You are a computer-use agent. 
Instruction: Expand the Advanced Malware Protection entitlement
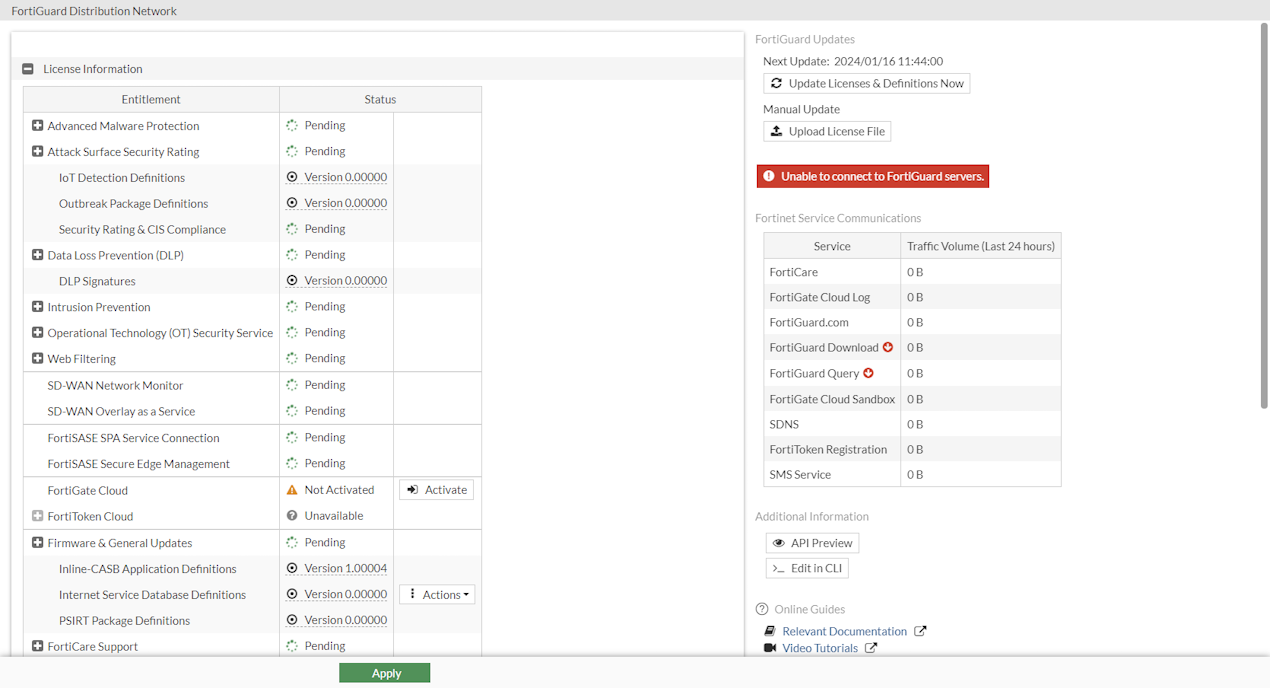(x=37, y=125)
